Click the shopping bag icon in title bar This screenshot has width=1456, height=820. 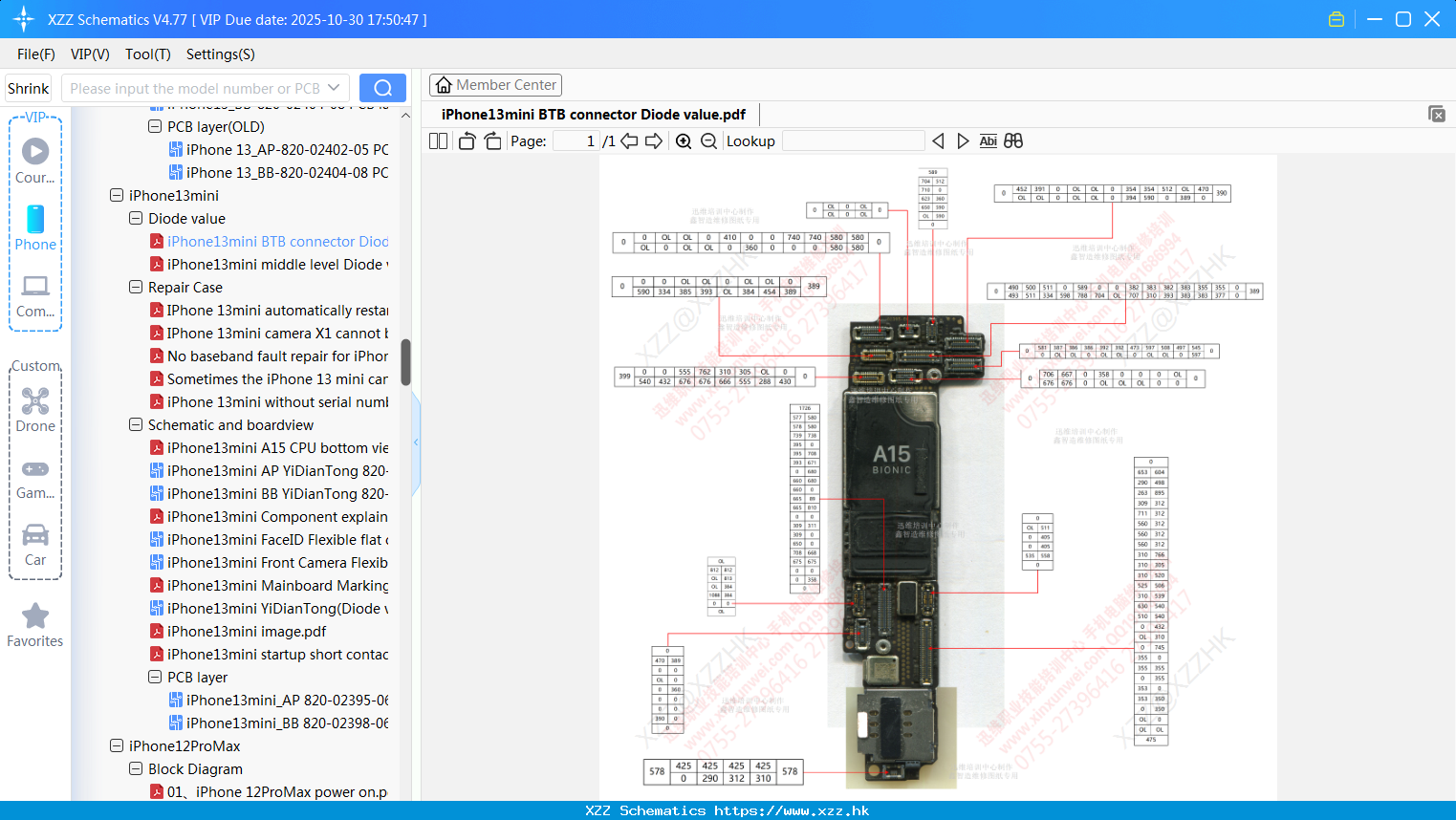pos(1336,19)
